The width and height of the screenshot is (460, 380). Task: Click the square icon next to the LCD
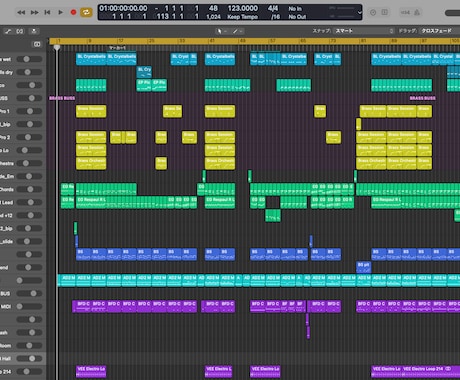pyautogui.click(x=384, y=12)
